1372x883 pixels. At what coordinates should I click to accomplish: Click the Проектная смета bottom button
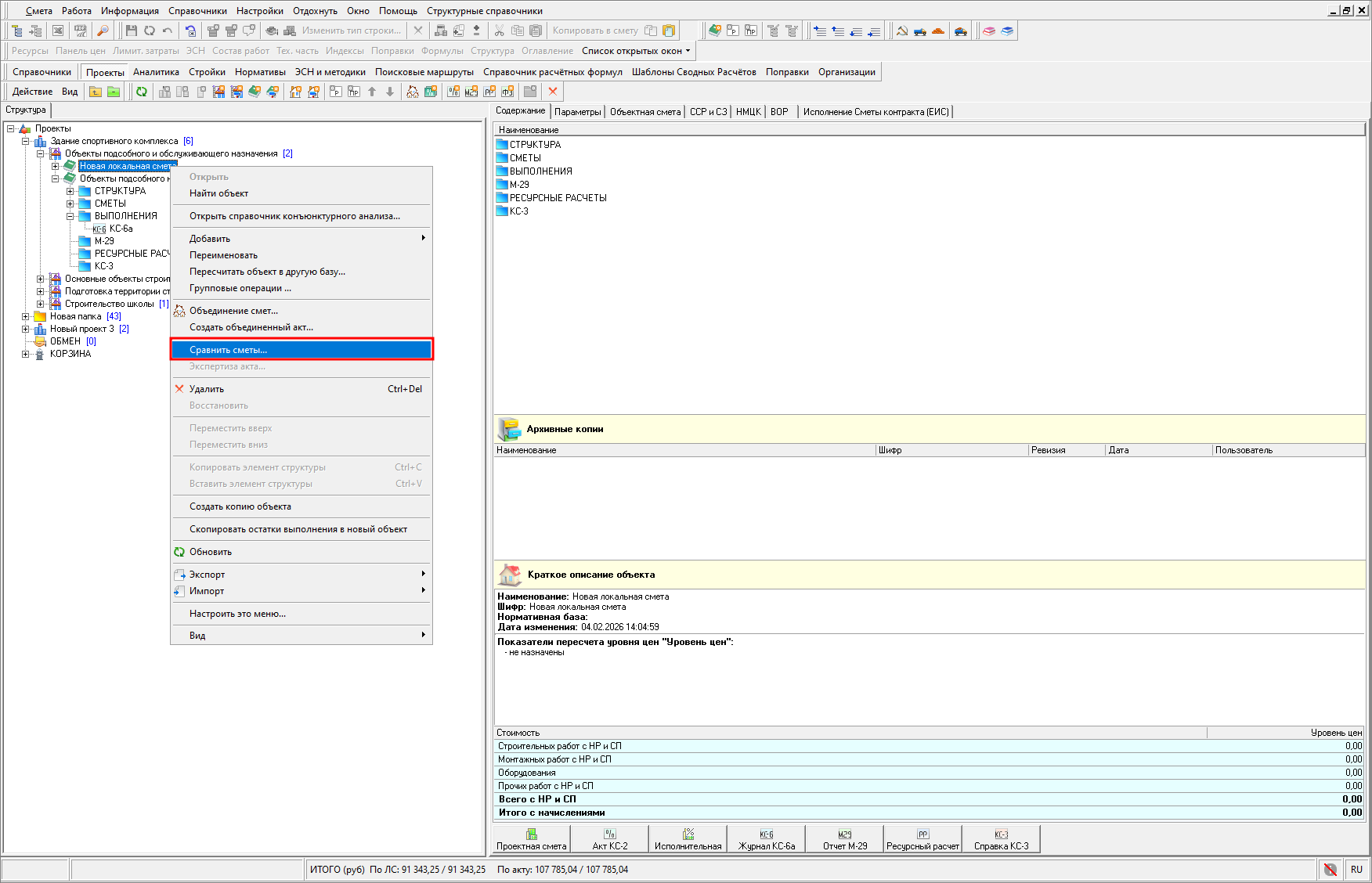pyautogui.click(x=531, y=838)
